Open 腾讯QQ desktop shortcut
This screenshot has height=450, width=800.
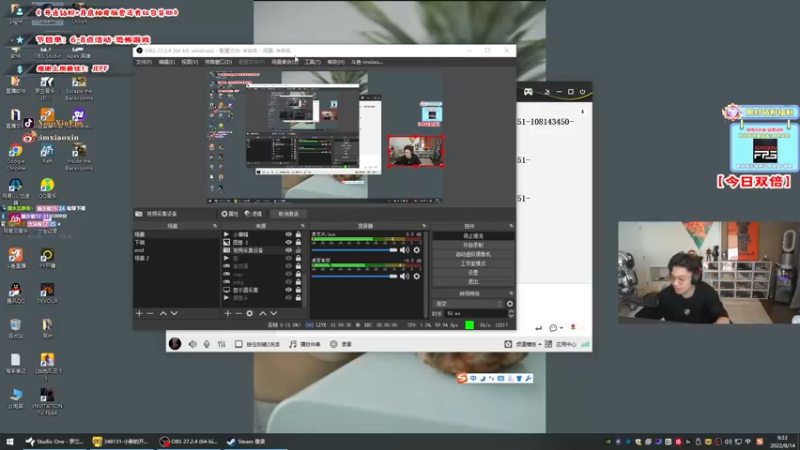point(15,293)
